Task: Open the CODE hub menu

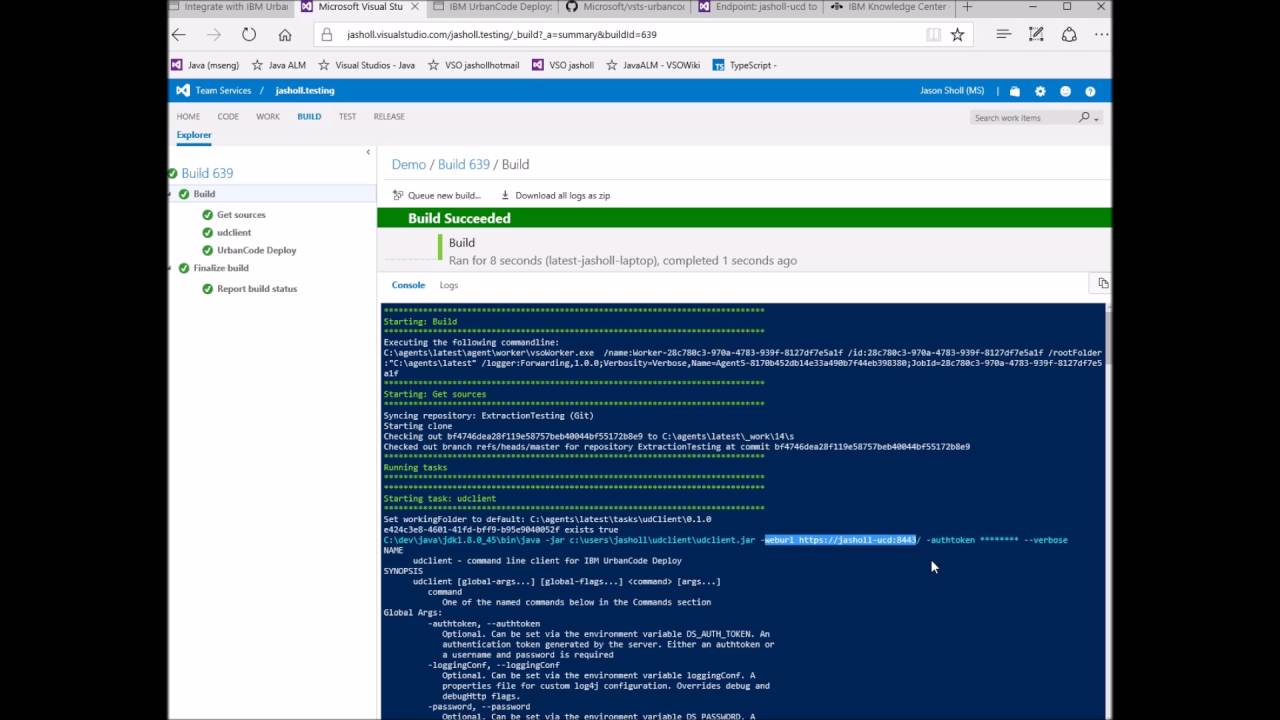Action: (x=228, y=116)
